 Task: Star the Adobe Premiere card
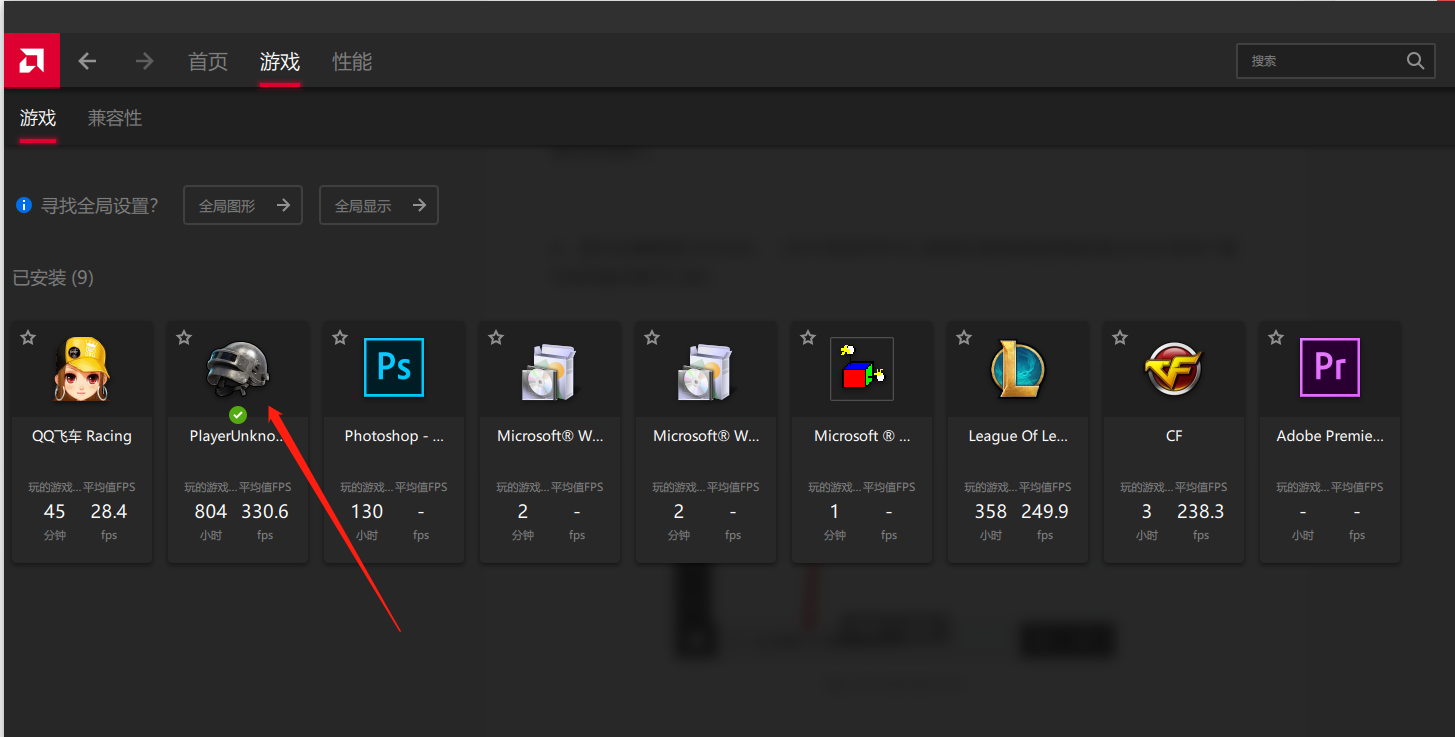pos(1276,338)
